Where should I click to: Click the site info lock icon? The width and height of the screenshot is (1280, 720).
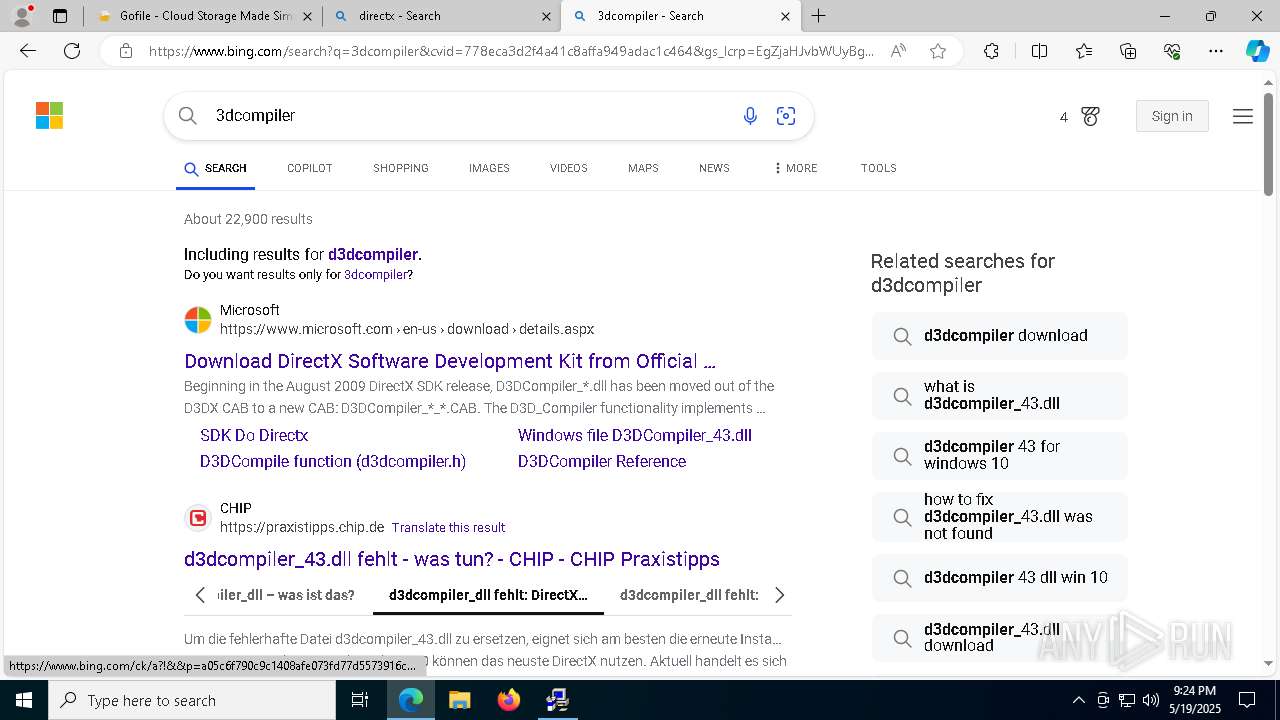125,51
